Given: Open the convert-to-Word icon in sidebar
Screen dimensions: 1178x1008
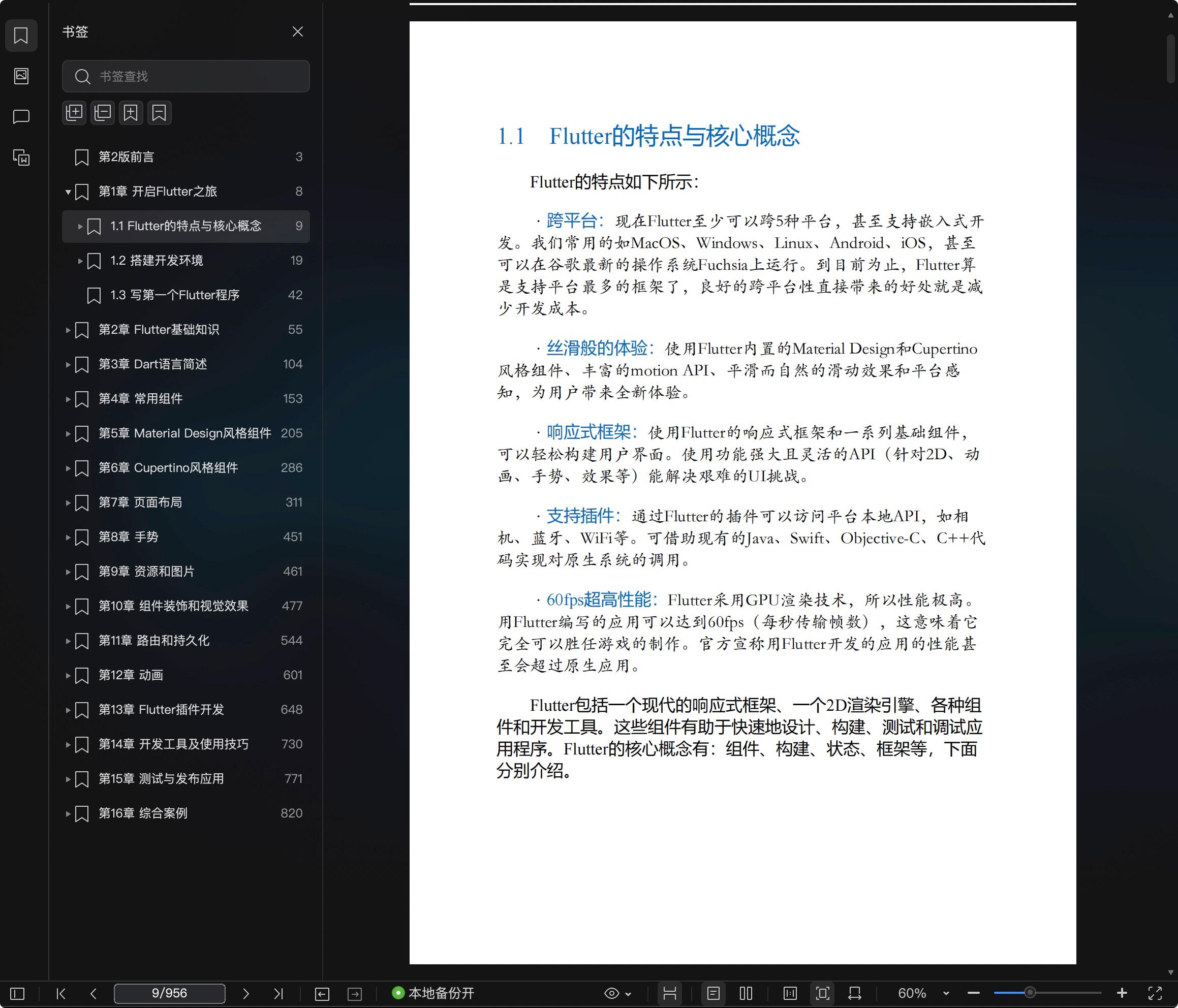Looking at the screenshot, I should [21, 157].
